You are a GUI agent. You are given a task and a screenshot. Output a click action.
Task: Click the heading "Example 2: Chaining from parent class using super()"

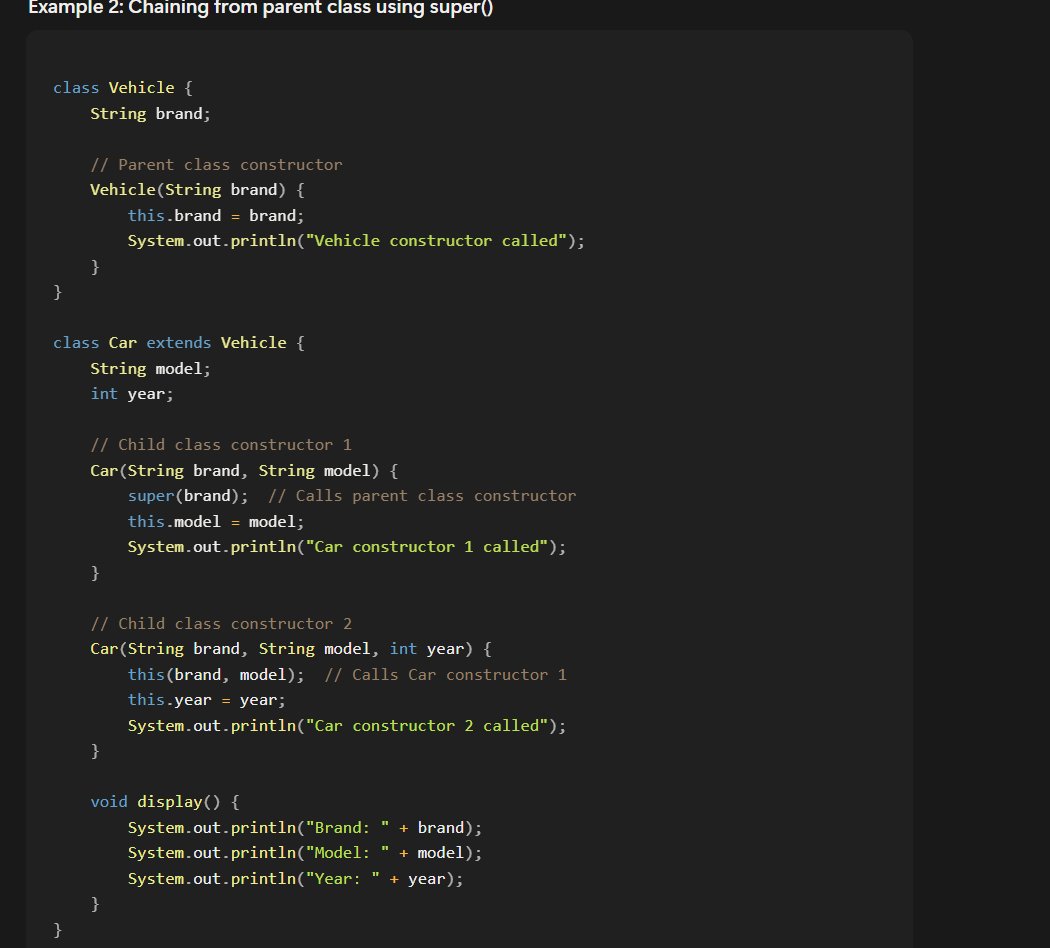[x=260, y=8]
